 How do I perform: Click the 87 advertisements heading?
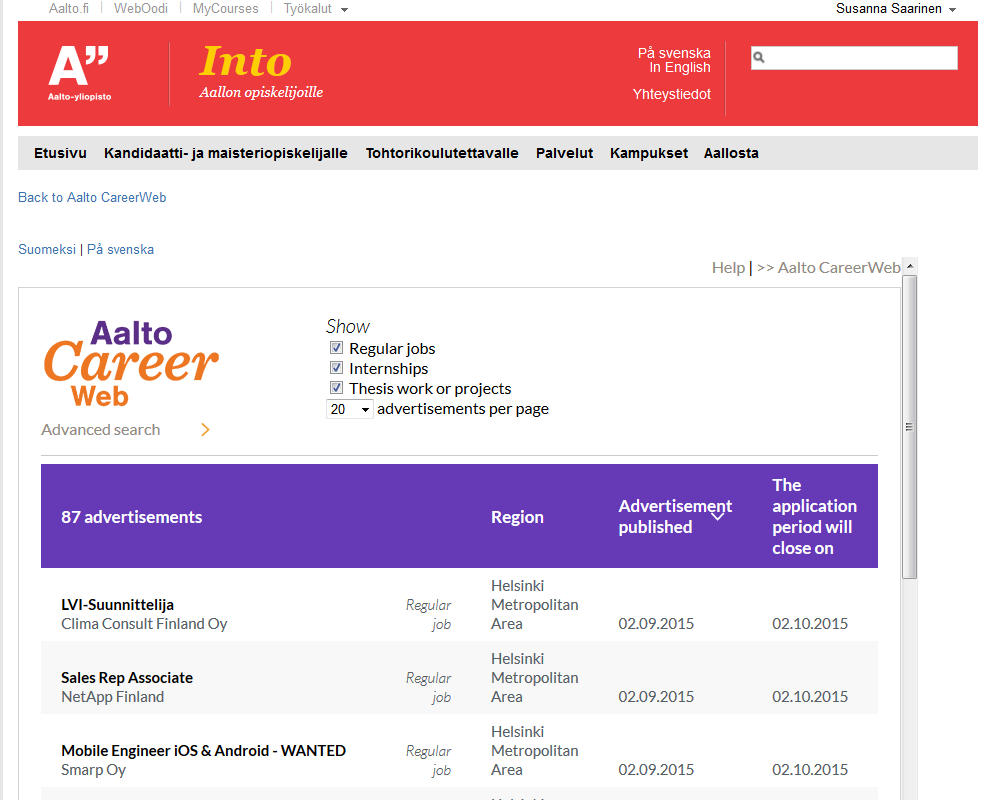click(x=131, y=517)
